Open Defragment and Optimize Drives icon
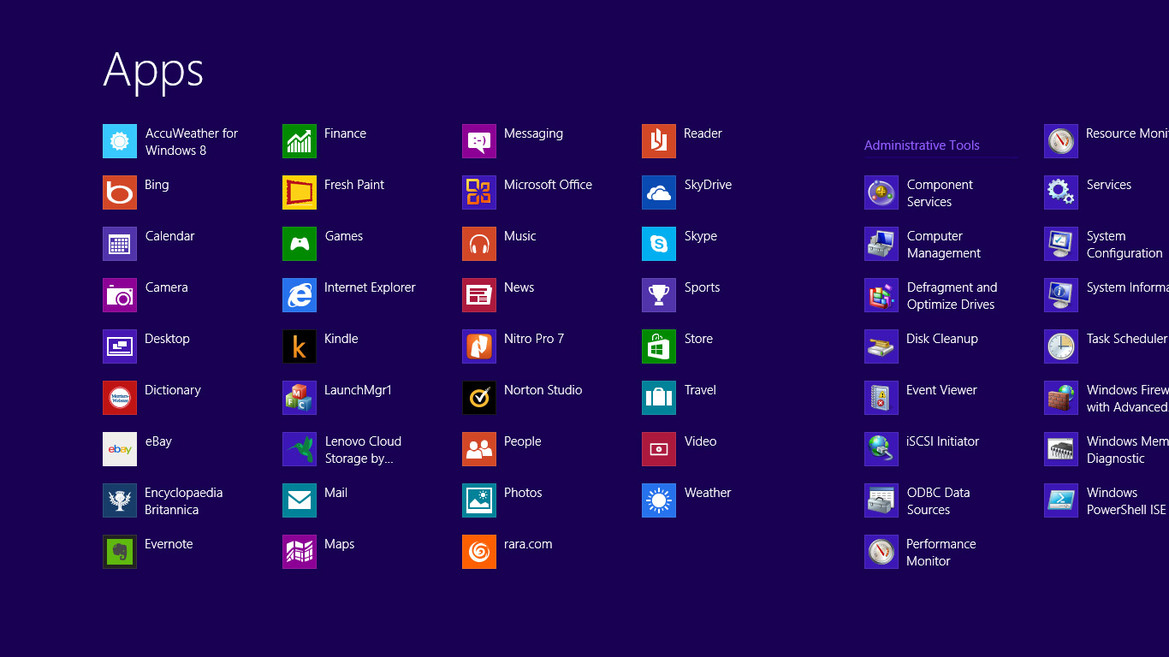The image size is (1169, 657). tap(881, 295)
